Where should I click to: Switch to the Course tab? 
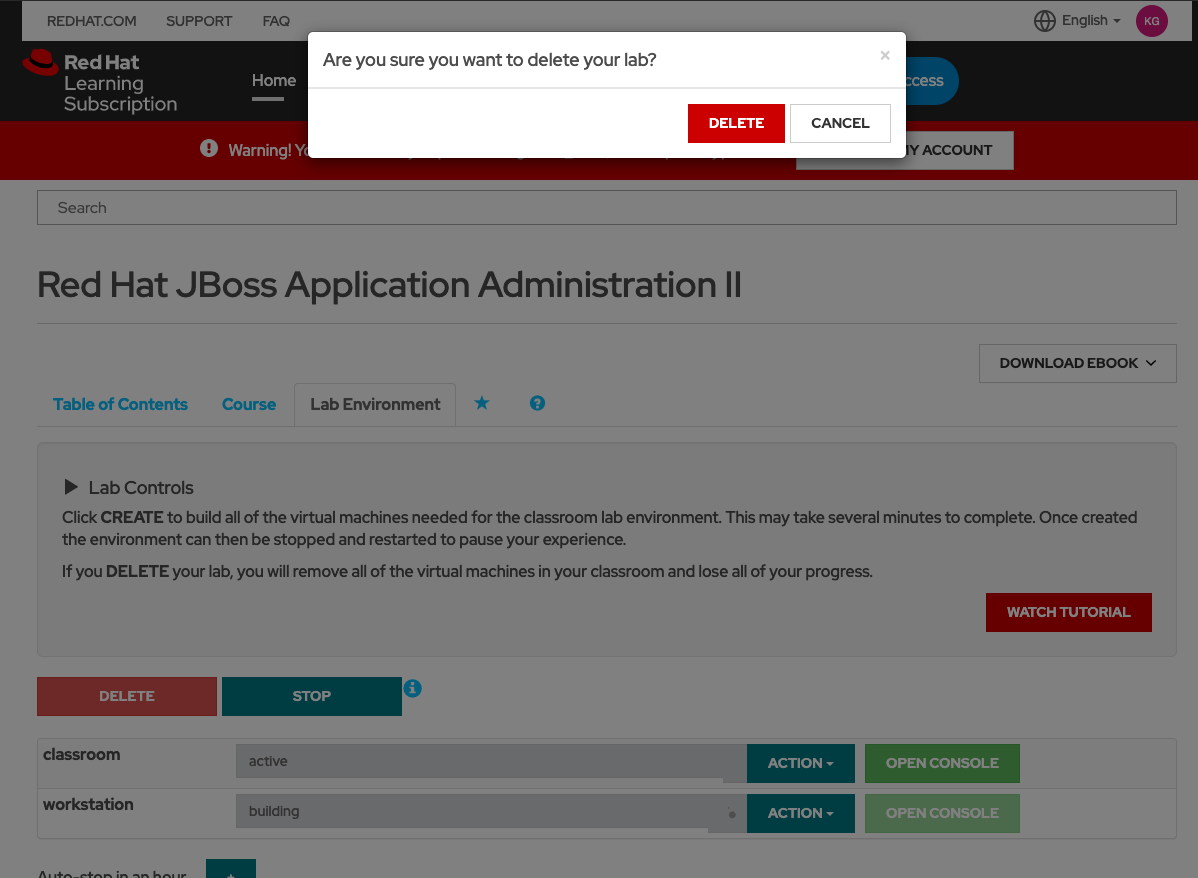[248, 404]
